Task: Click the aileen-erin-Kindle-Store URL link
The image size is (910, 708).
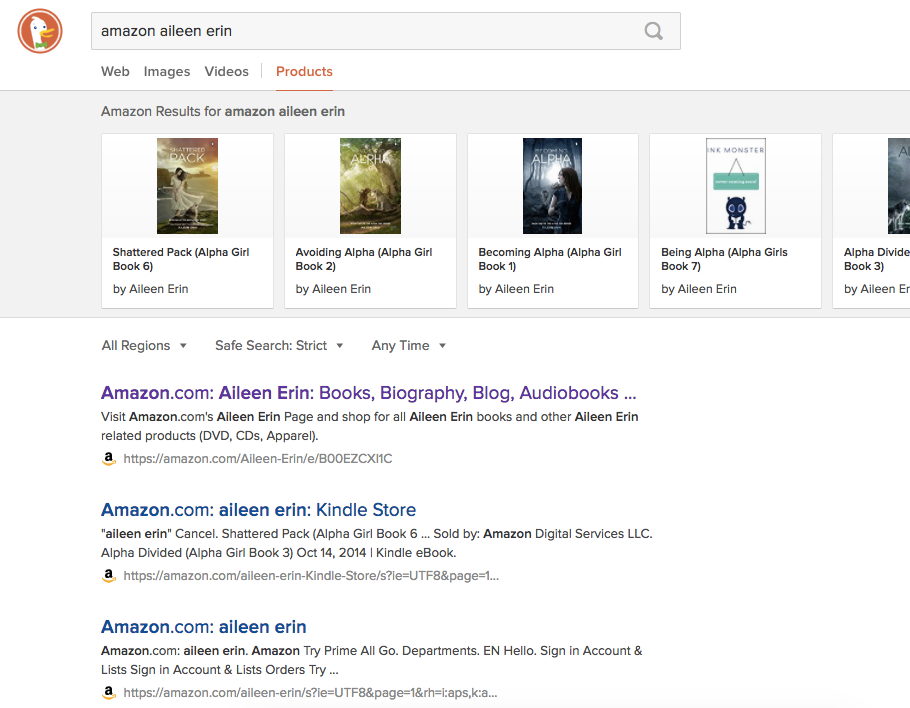Action: click(x=311, y=576)
